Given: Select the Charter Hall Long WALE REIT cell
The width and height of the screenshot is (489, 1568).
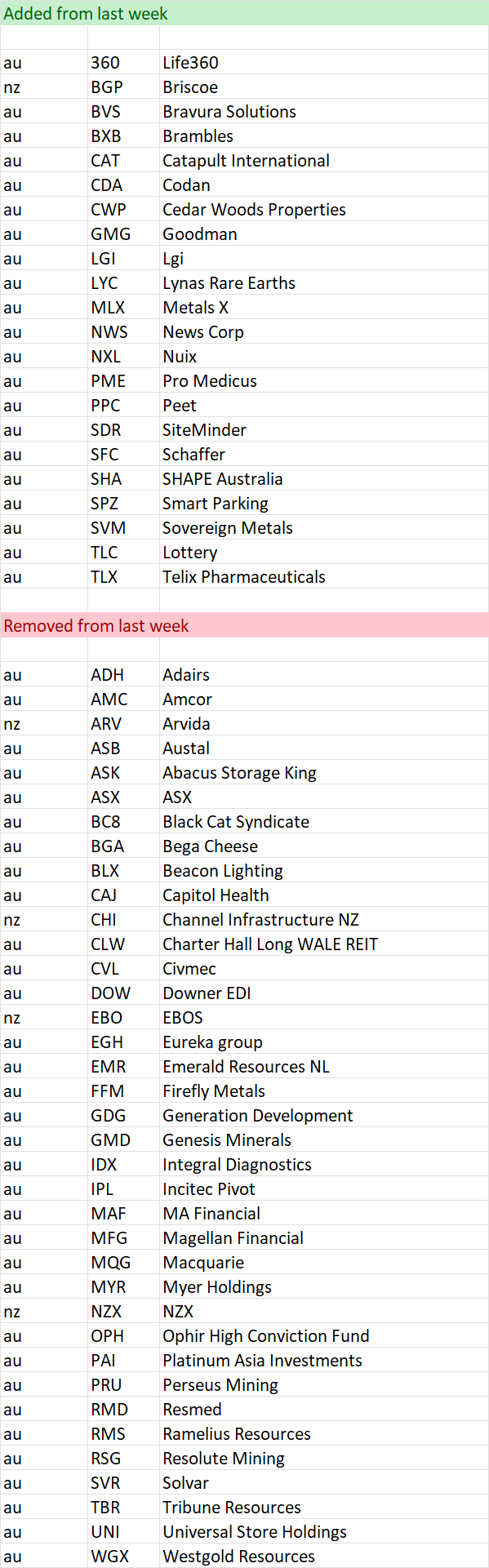Looking at the screenshot, I should tap(324, 944).
